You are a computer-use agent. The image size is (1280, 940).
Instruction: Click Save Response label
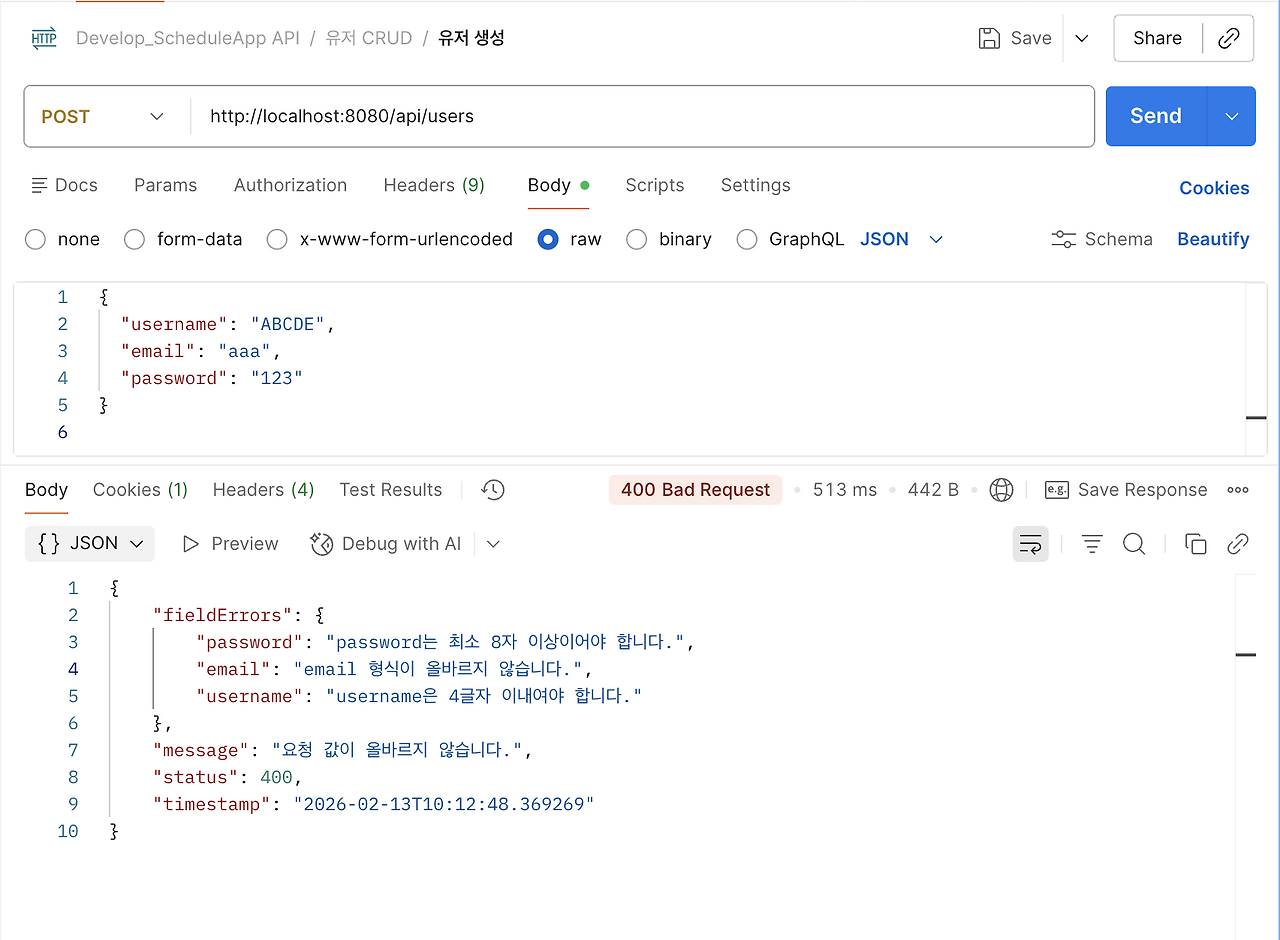(x=1142, y=490)
